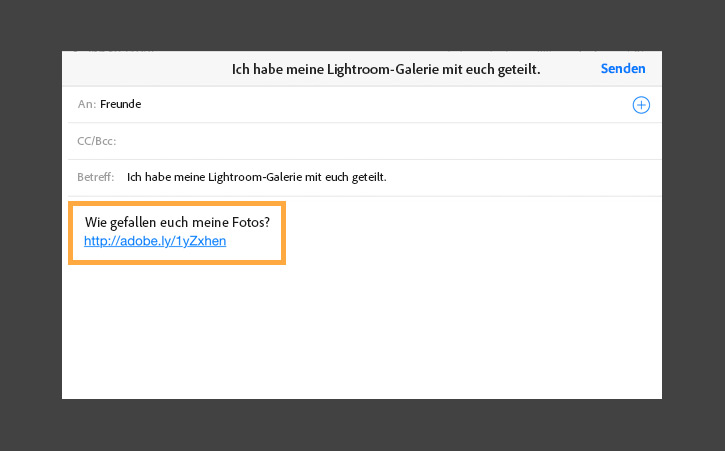Viewport: 725px width, 451px height.
Task: Click the dark backdrop right of the mail sheet
Action: tap(693, 225)
